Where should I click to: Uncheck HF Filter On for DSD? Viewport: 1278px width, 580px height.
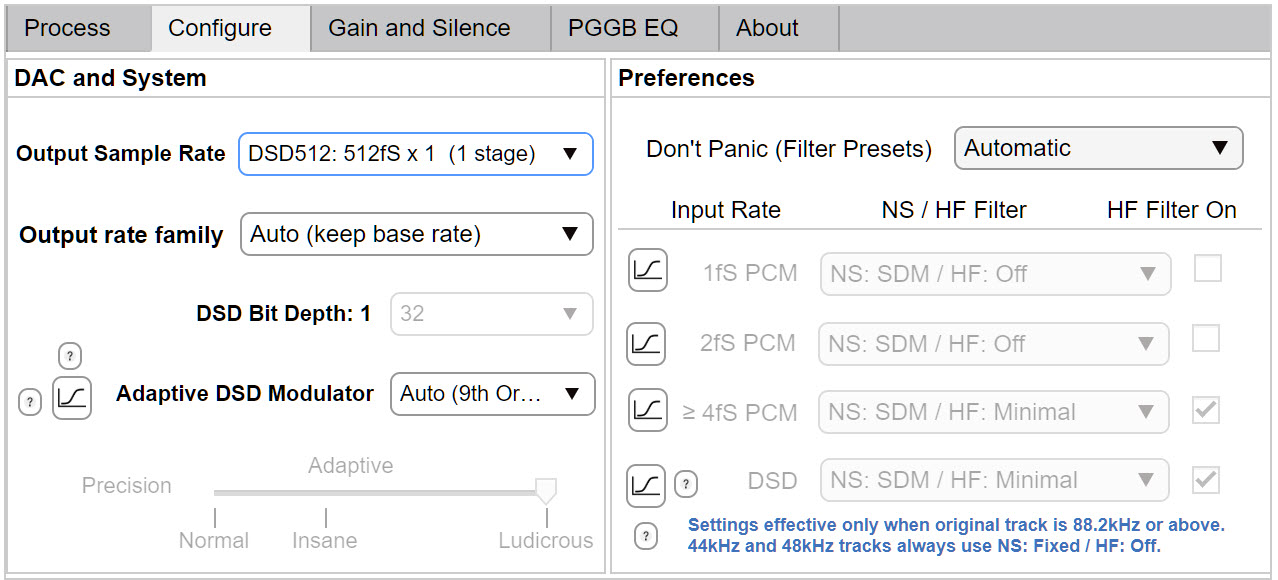pos(1205,479)
